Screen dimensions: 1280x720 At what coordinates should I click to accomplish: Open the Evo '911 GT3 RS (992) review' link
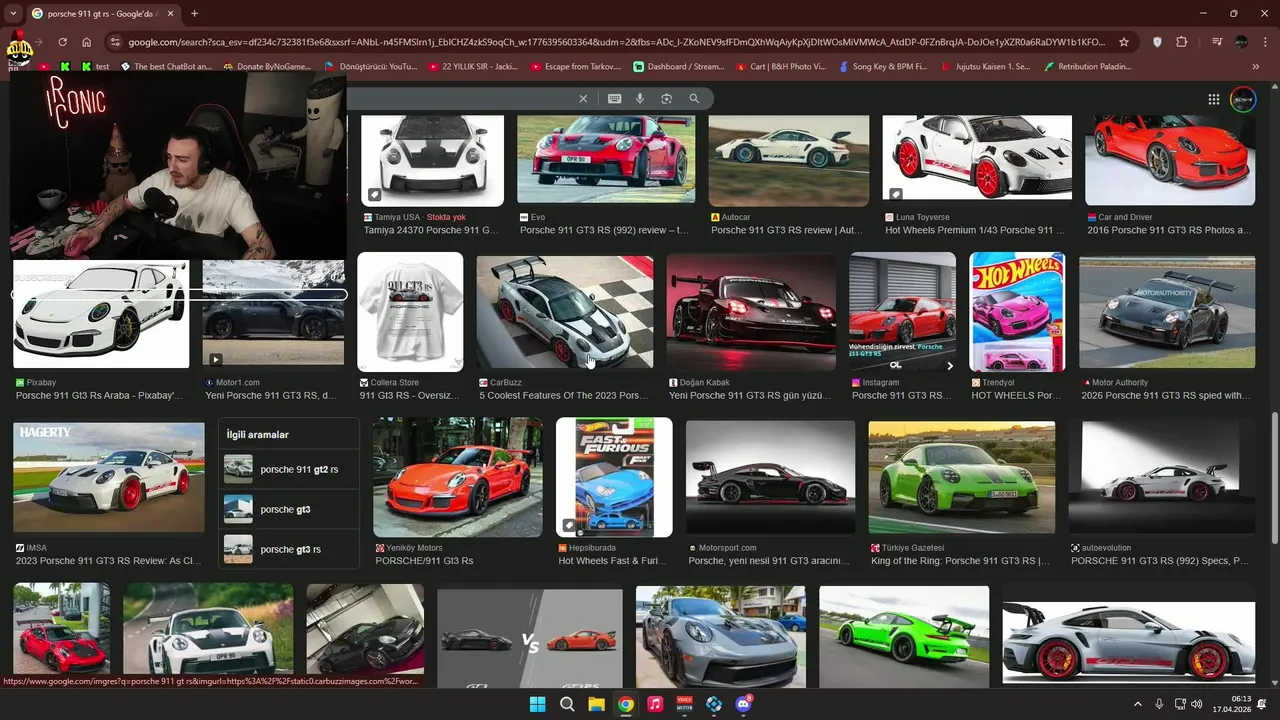(x=604, y=230)
